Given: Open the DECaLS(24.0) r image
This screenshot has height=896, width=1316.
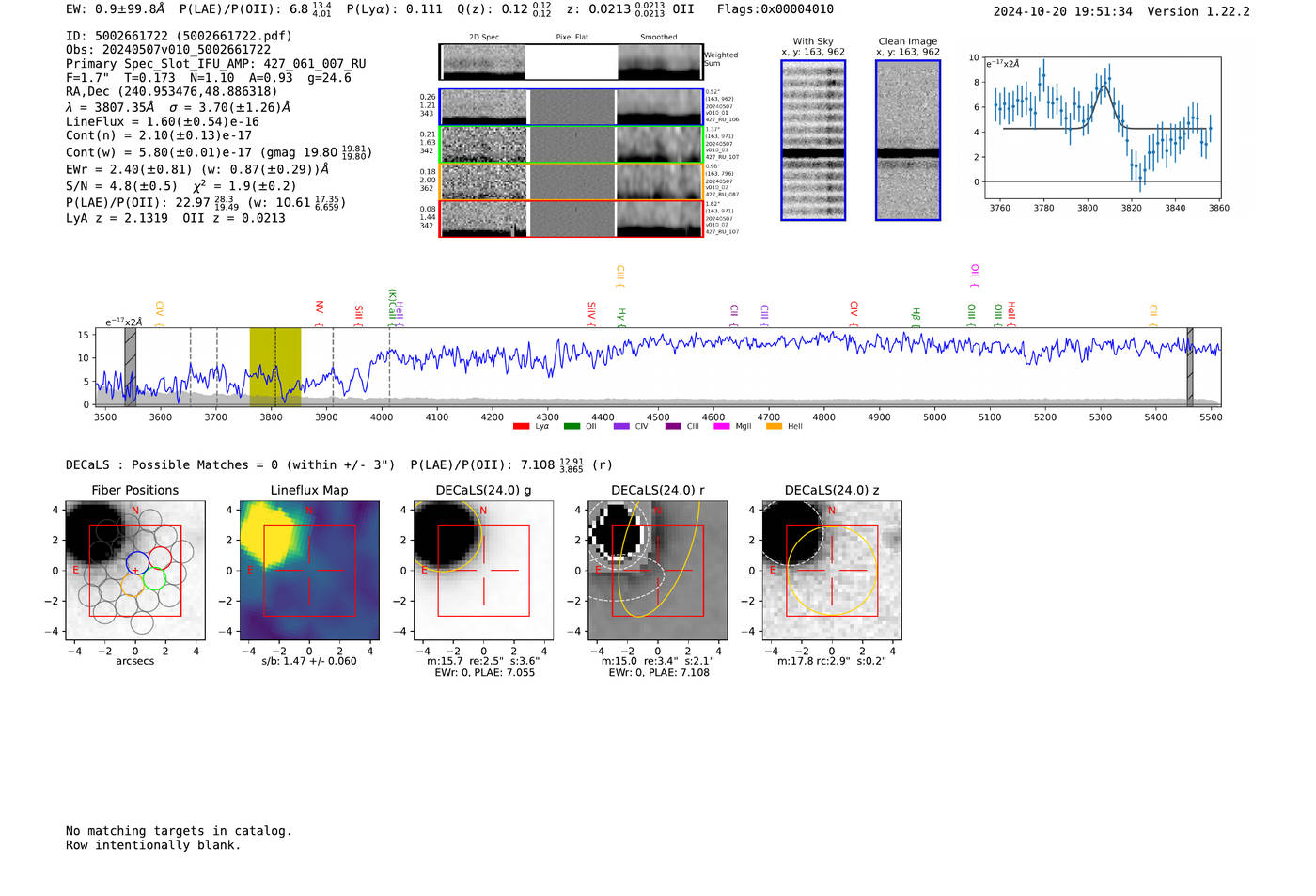Looking at the screenshot, I should pyautogui.click(x=658, y=571).
